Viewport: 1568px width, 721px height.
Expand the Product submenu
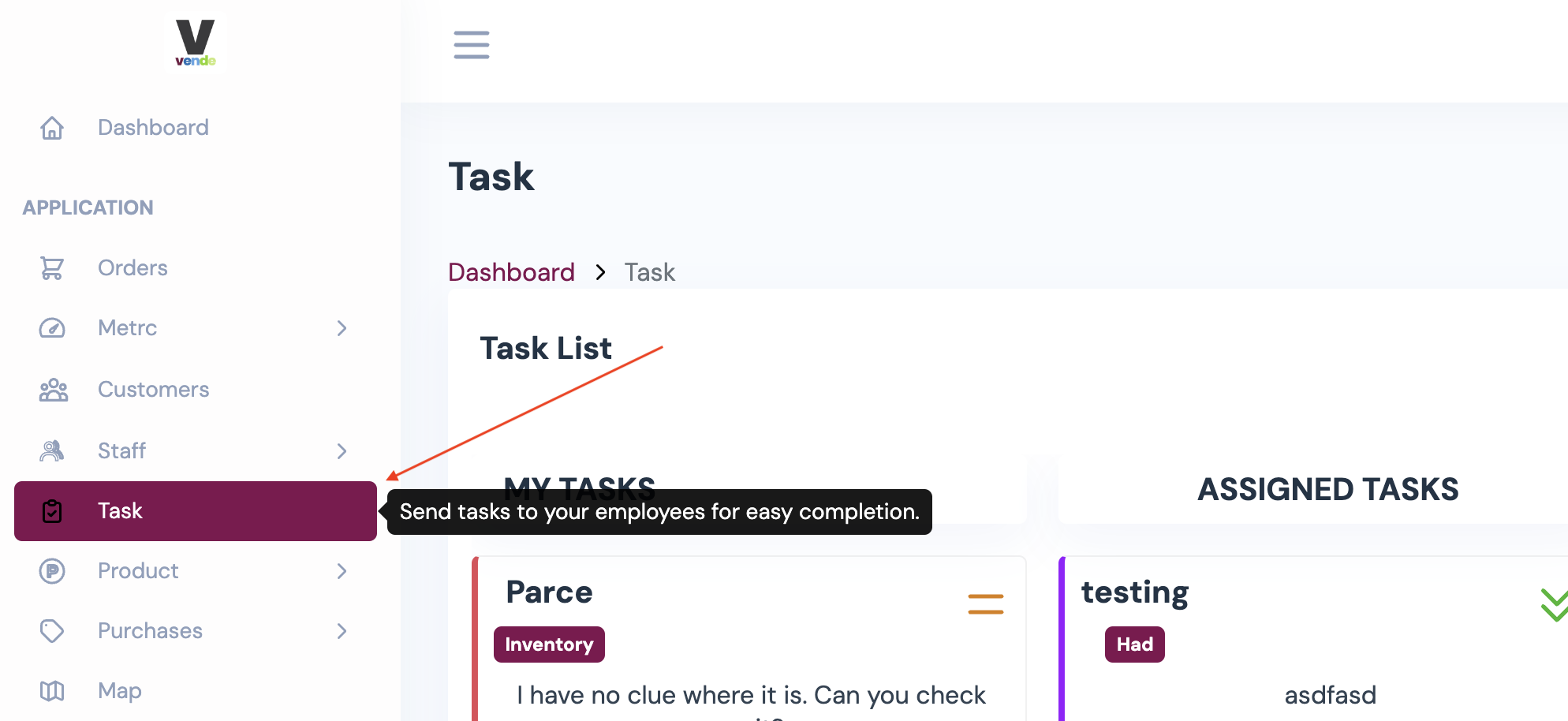point(342,571)
